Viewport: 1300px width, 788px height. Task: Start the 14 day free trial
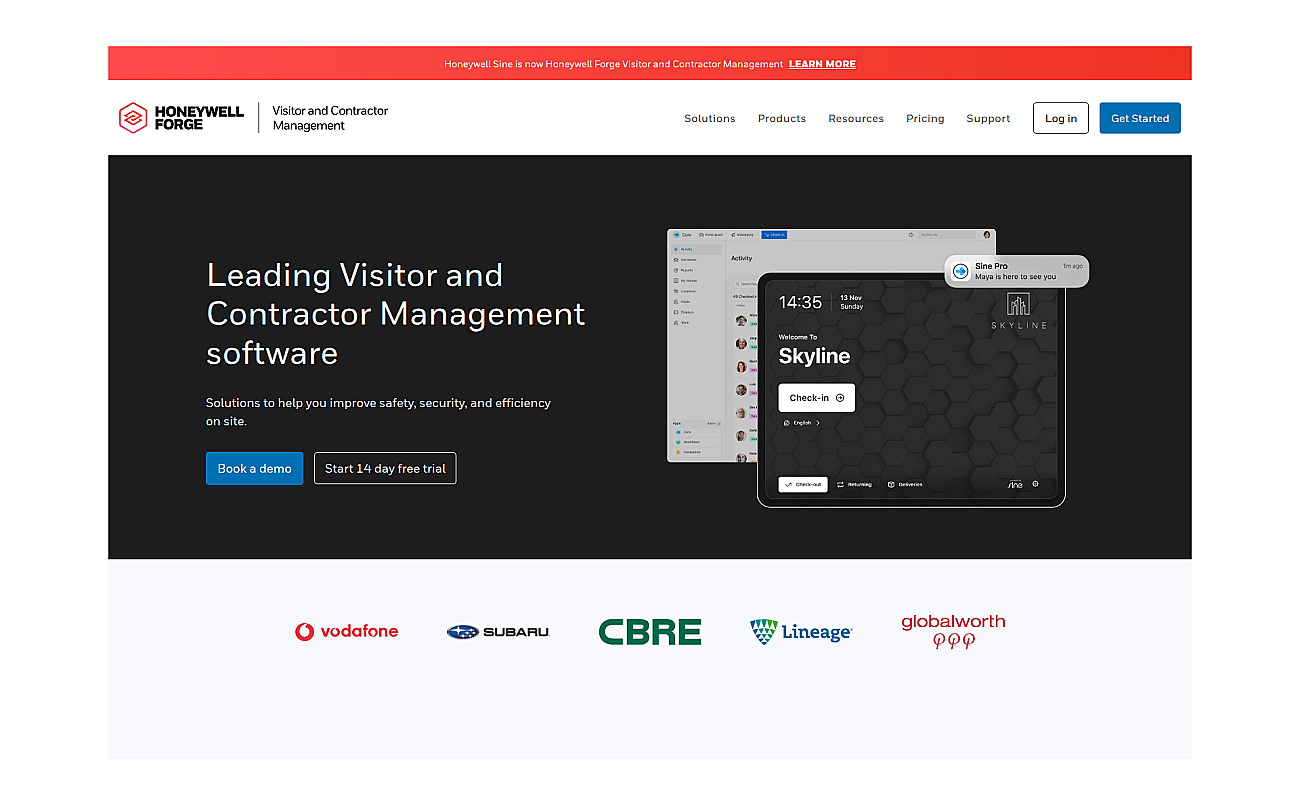[x=385, y=468]
